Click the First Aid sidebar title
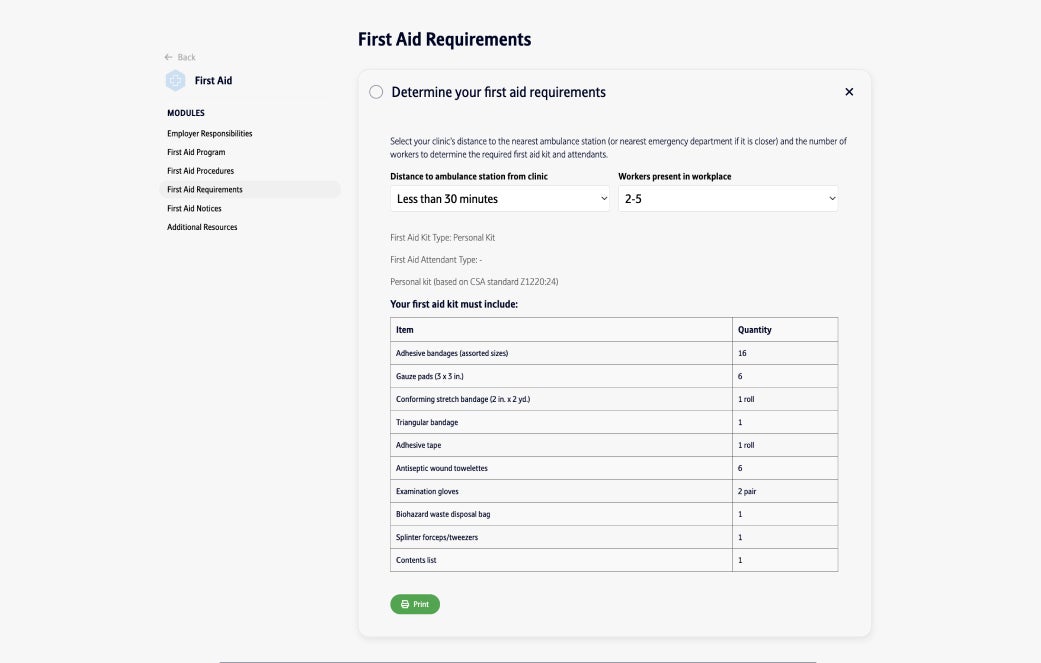The height and width of the screenshot is (663, 1041). [213, 81]
